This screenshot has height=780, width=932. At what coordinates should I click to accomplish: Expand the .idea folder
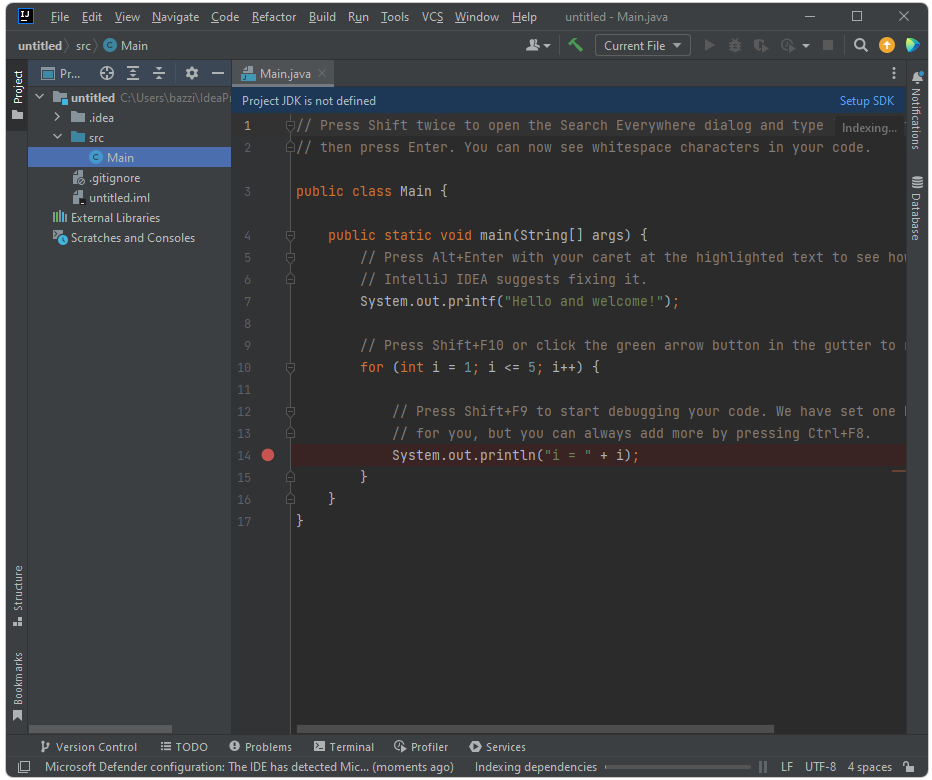click(x=58, y=118)
